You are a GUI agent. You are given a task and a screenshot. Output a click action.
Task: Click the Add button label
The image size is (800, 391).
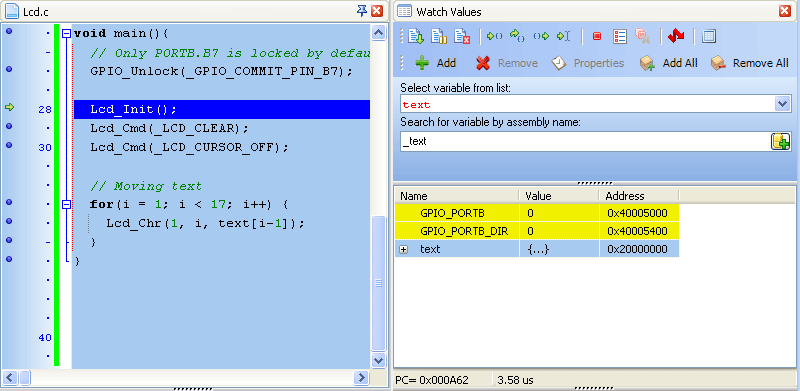coord(446,63)
